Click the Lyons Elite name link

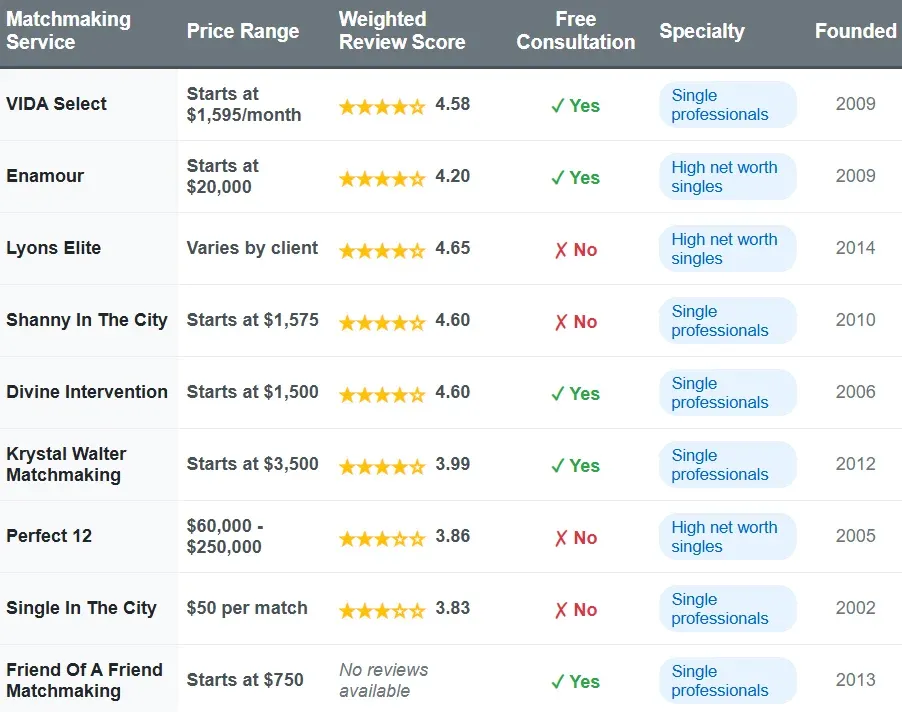(53, 248)
